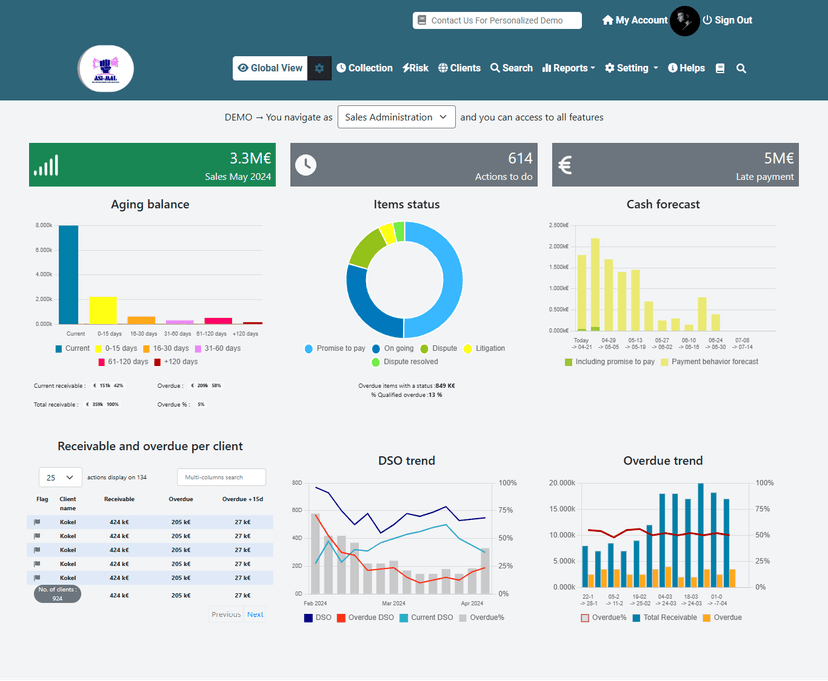Click the company logo in the header
The image size is (828, 681).
coord(106,69)
